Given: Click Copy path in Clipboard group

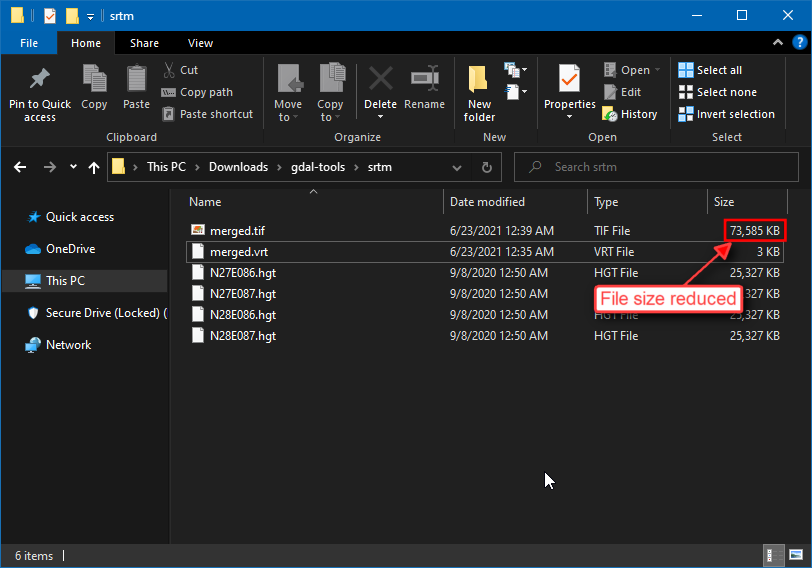Looking at the screenshot, I should [197, 92].
